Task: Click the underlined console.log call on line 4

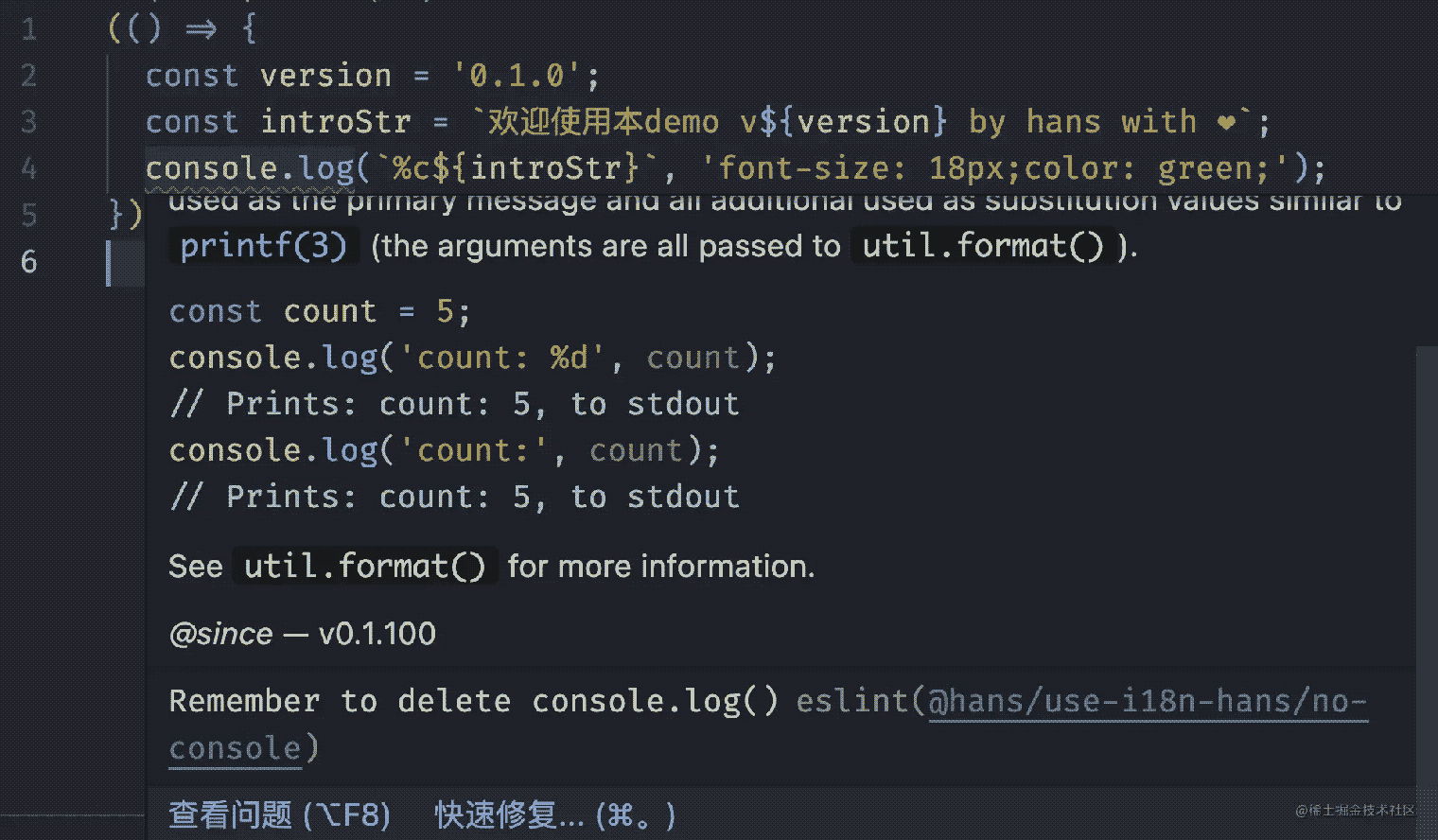Action: 250,168
